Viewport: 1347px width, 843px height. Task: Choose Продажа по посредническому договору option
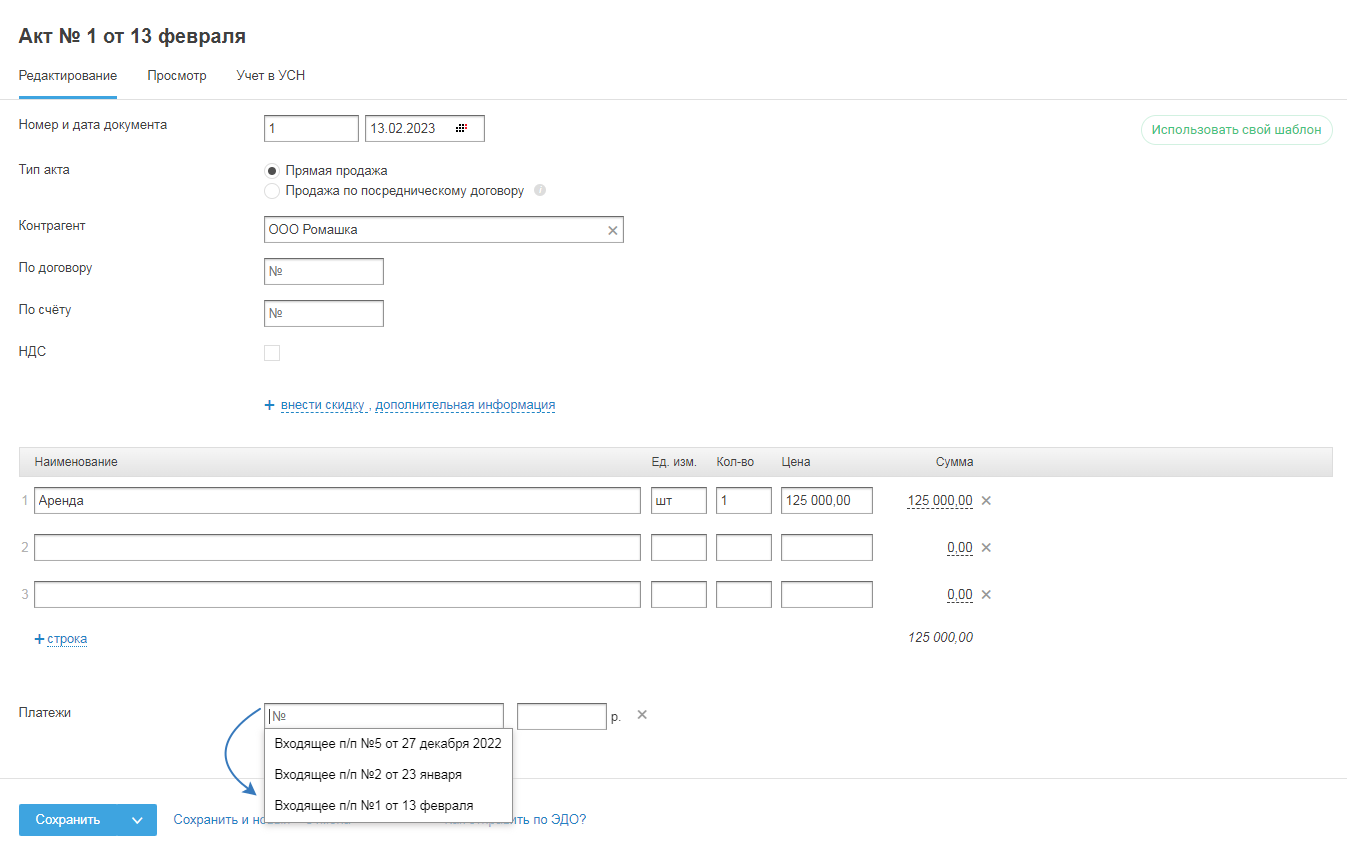pos(272,190)
